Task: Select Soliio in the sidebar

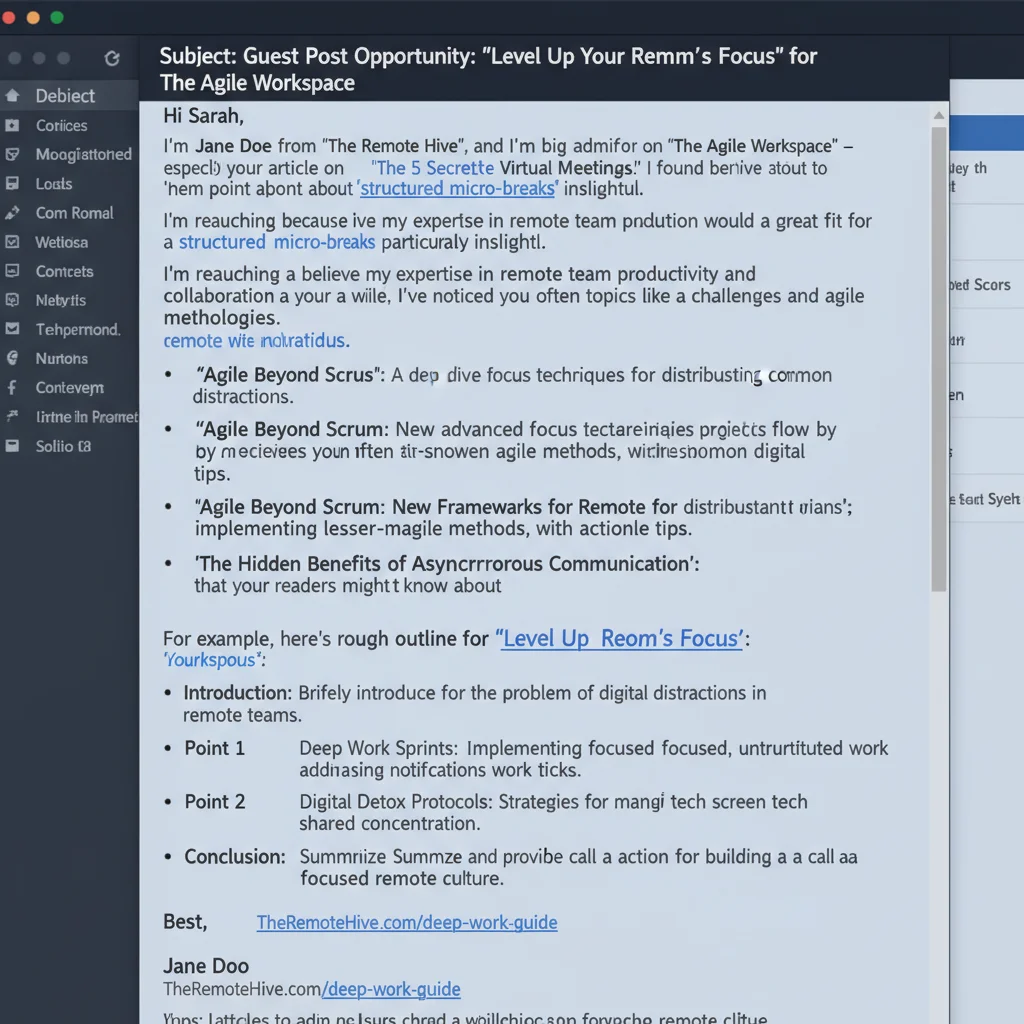Action: tap(63, 446)
